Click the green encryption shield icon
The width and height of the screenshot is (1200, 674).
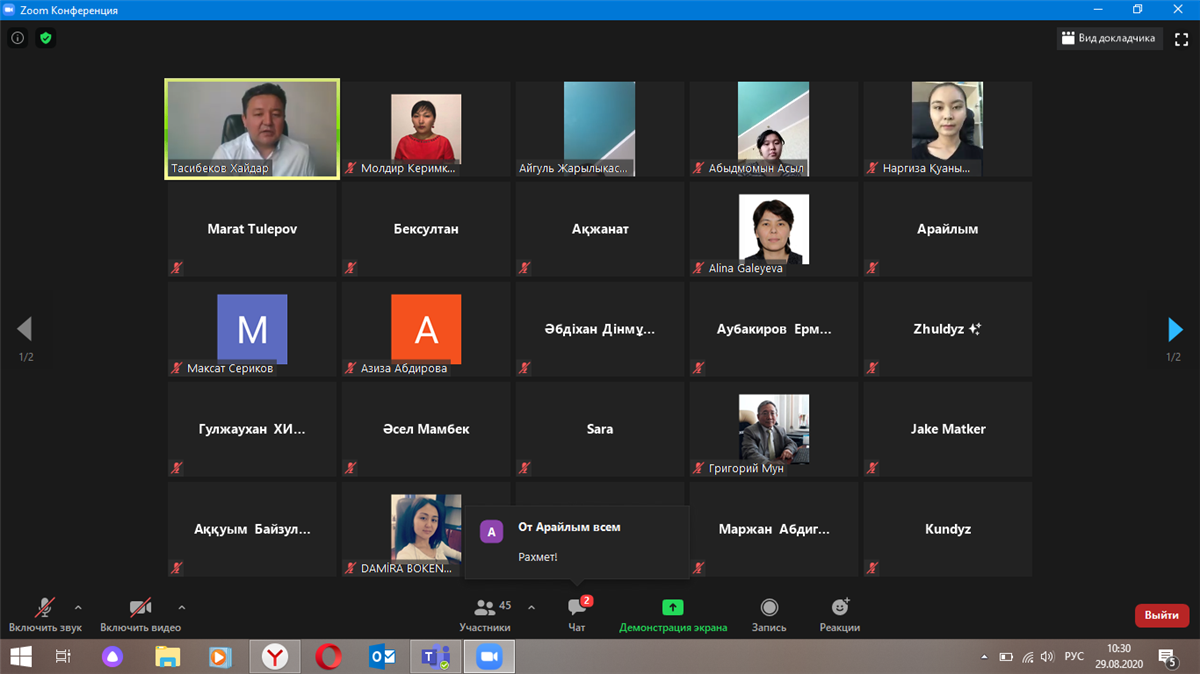[x=45, y=38]
